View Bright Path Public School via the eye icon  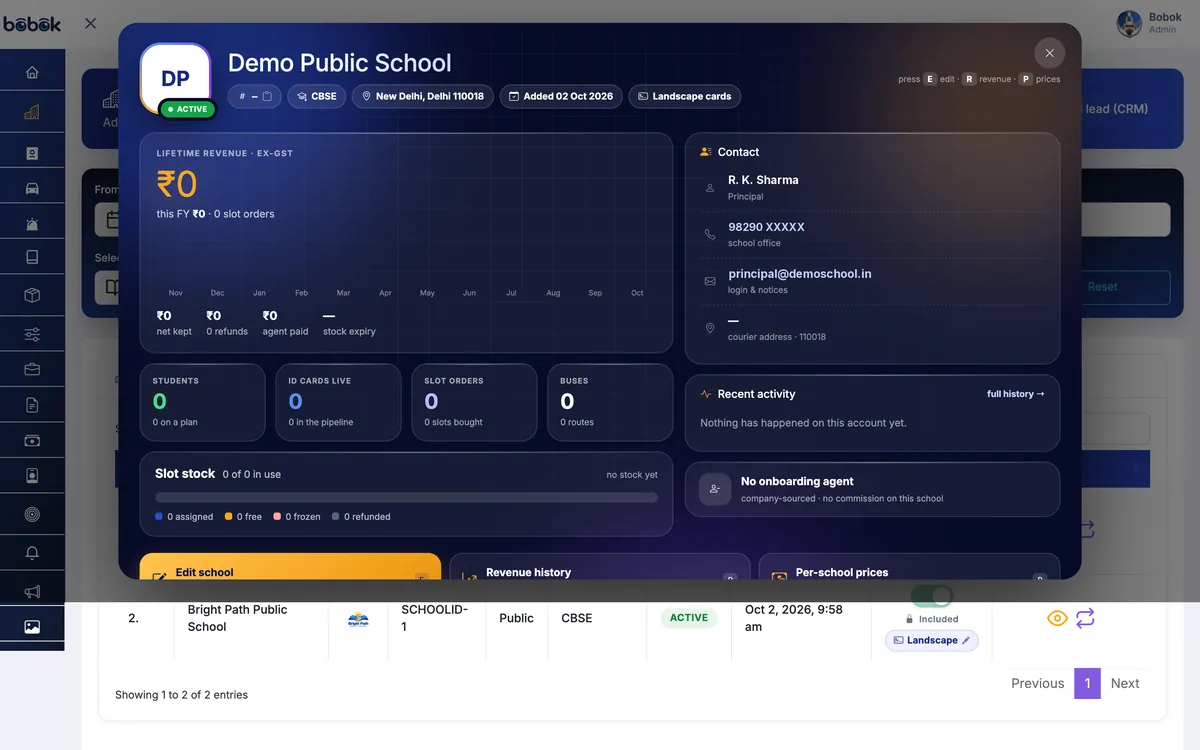click(1057, 618)
